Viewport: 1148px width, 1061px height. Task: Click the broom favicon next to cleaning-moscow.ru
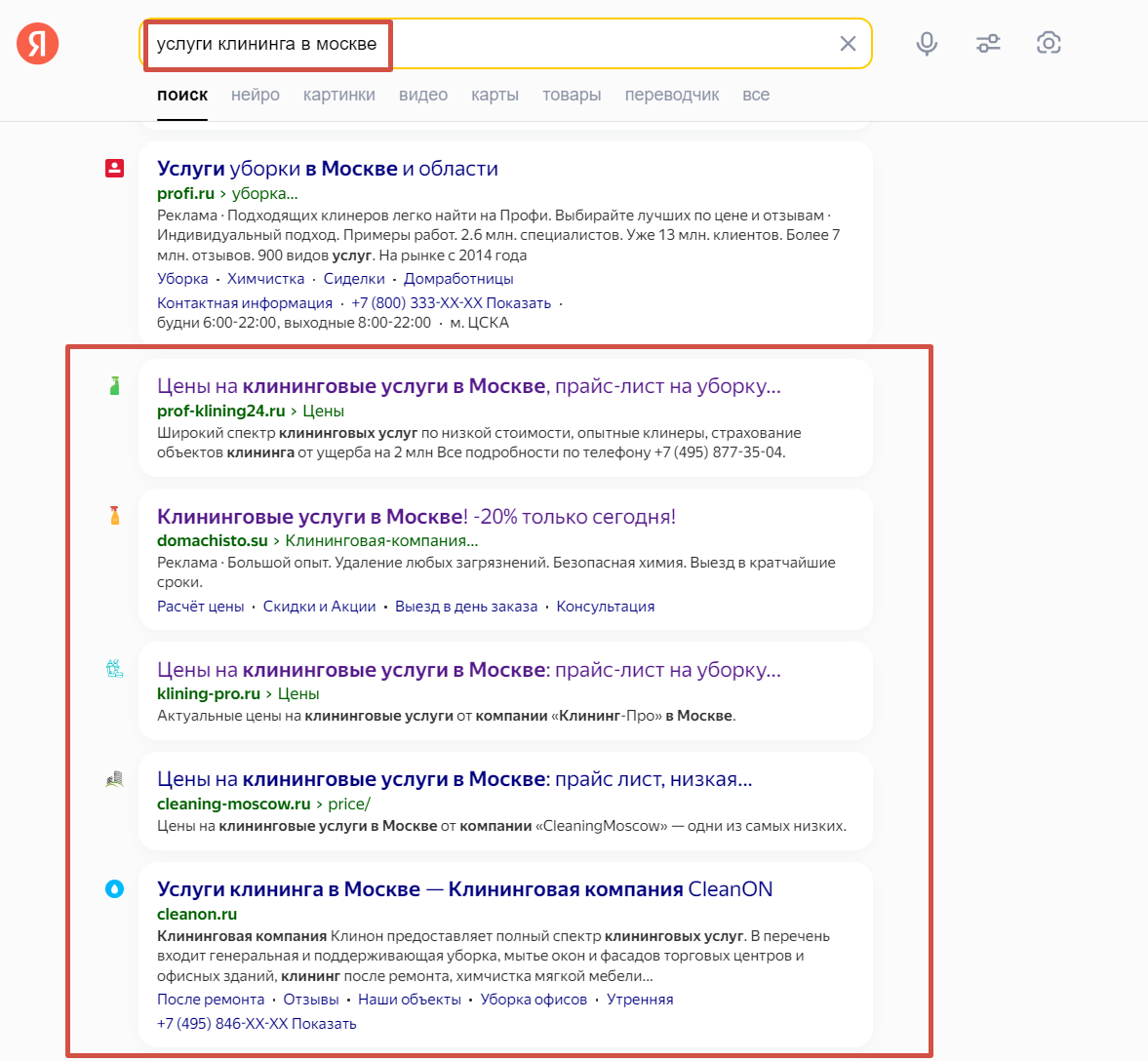tap(114, 778)
